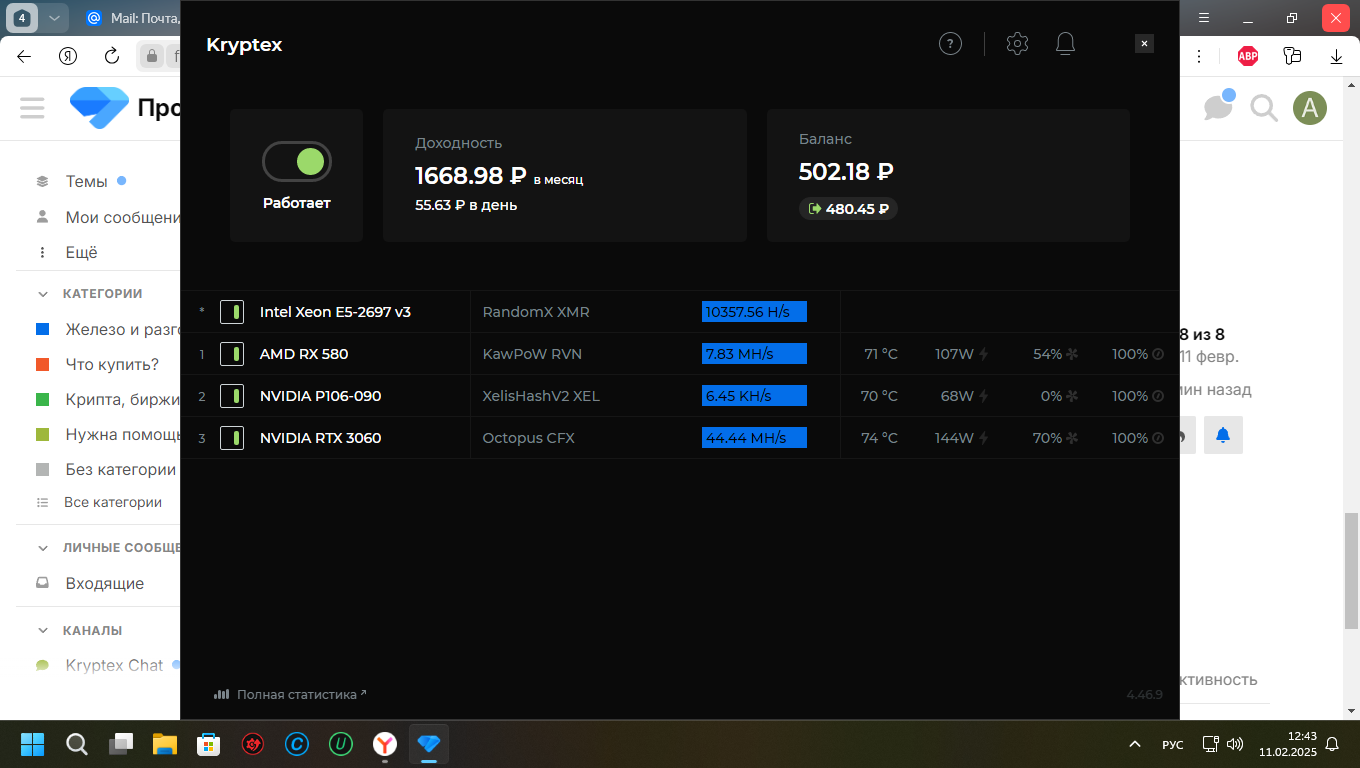Toggle the main mining switch (Работает)
This screenshot has height=768, width=1360.
[296, 161]
